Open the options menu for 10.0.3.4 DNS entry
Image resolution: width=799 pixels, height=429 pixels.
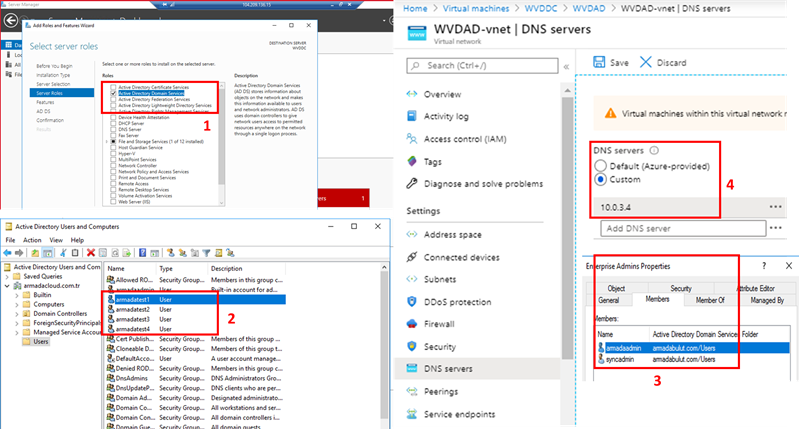(776, 207)
